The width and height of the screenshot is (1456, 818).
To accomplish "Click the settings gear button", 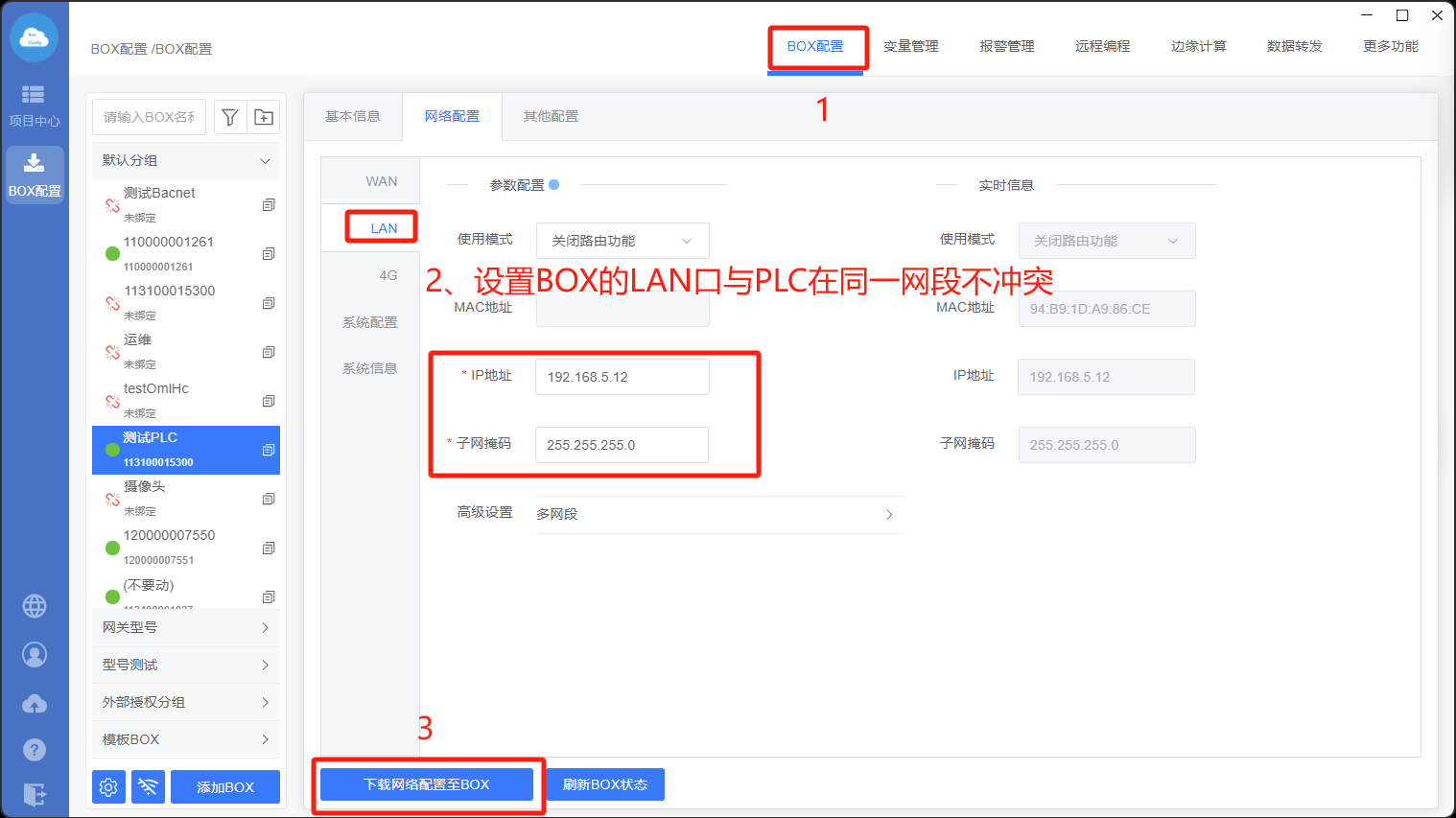I will (108, 787).
